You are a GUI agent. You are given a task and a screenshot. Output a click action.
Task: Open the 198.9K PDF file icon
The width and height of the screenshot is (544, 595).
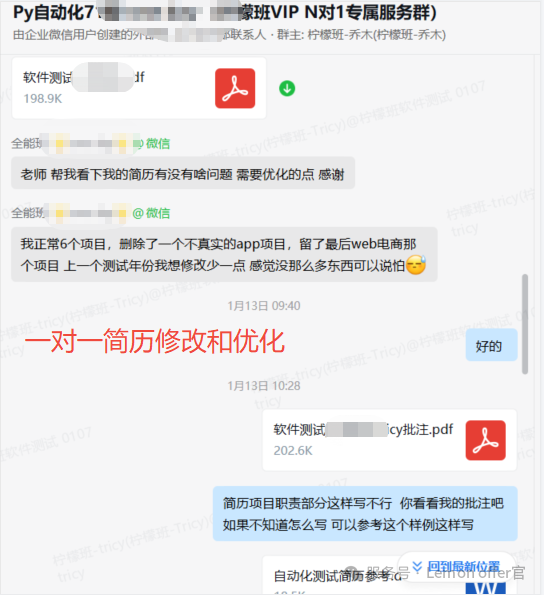click(235, 88)
